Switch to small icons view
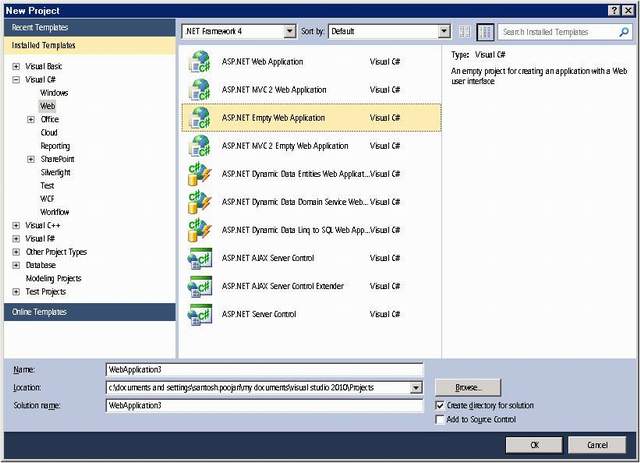This screenshot has height=463, width=640. tap(465, 32)
